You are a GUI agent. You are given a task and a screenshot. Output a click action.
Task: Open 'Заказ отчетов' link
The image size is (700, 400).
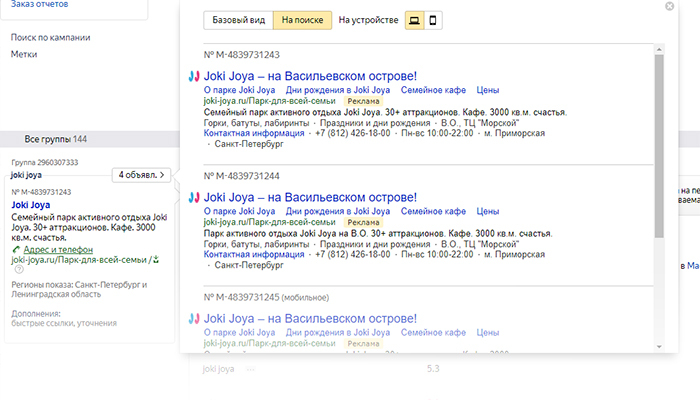(x=39, y=4)
